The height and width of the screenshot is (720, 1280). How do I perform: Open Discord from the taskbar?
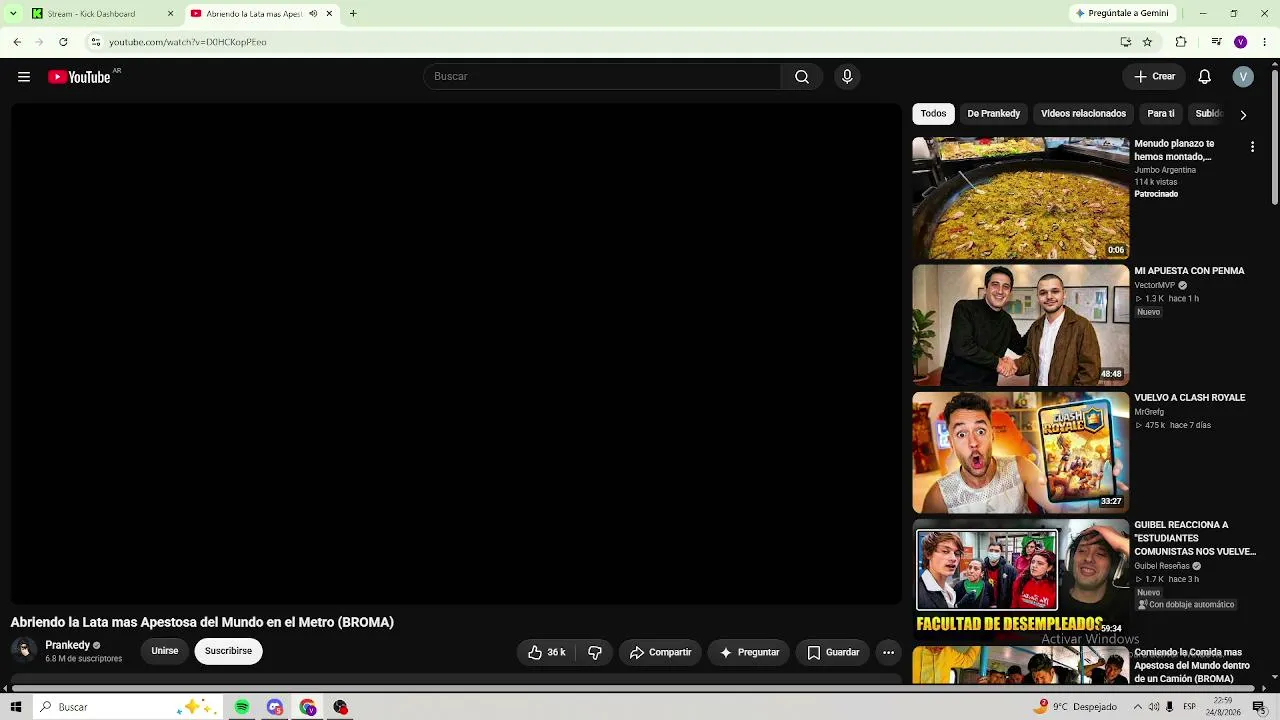click(275, 707)
